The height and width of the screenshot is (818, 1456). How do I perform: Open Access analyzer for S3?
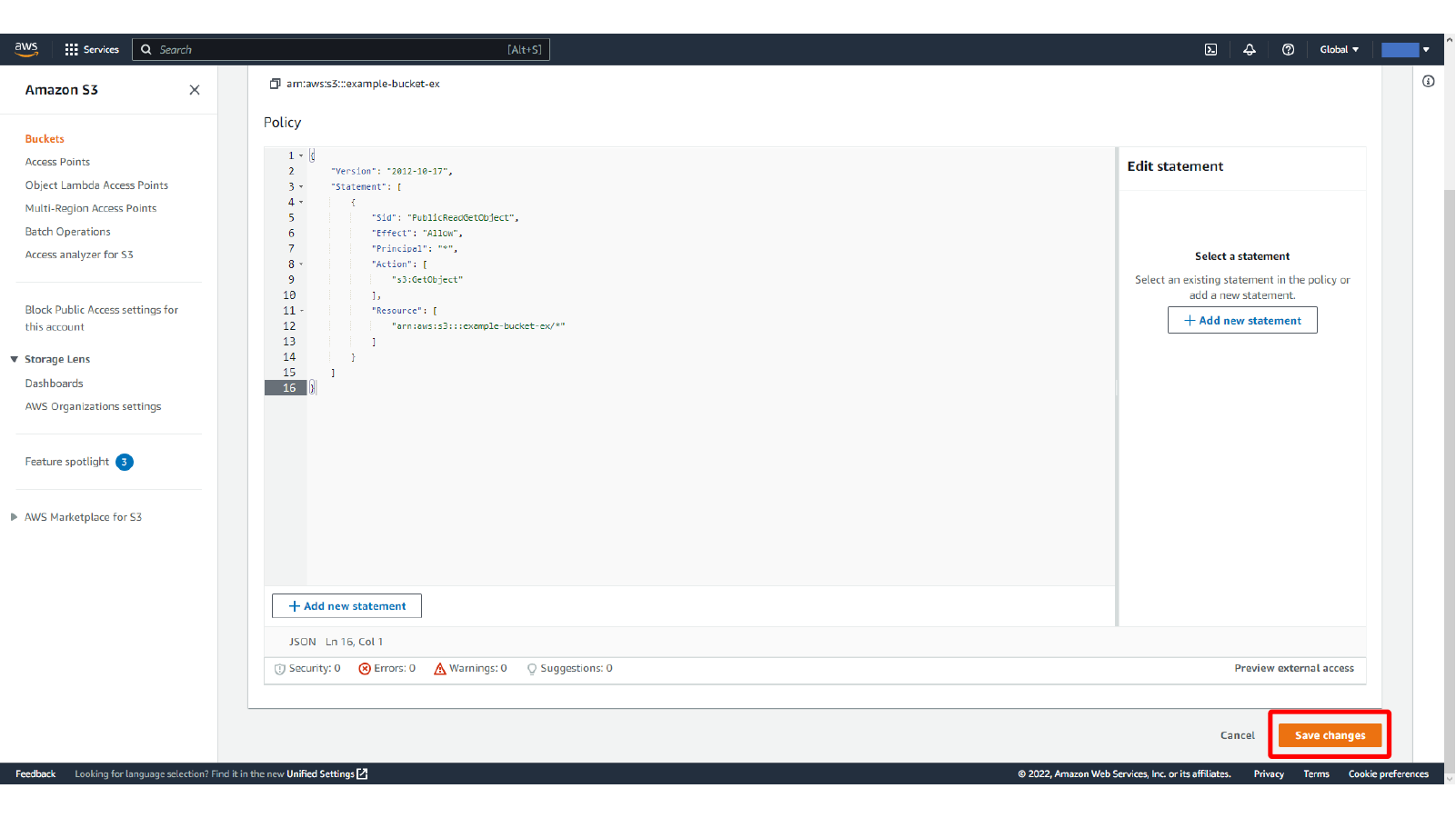pyautogui.click(x=79, y=254)
